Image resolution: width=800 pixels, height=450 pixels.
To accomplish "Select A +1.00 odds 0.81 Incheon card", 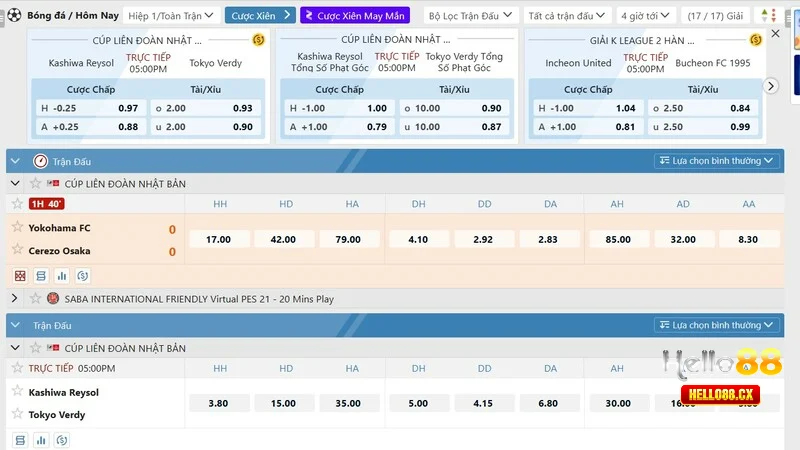I will (x=588, y=127).
